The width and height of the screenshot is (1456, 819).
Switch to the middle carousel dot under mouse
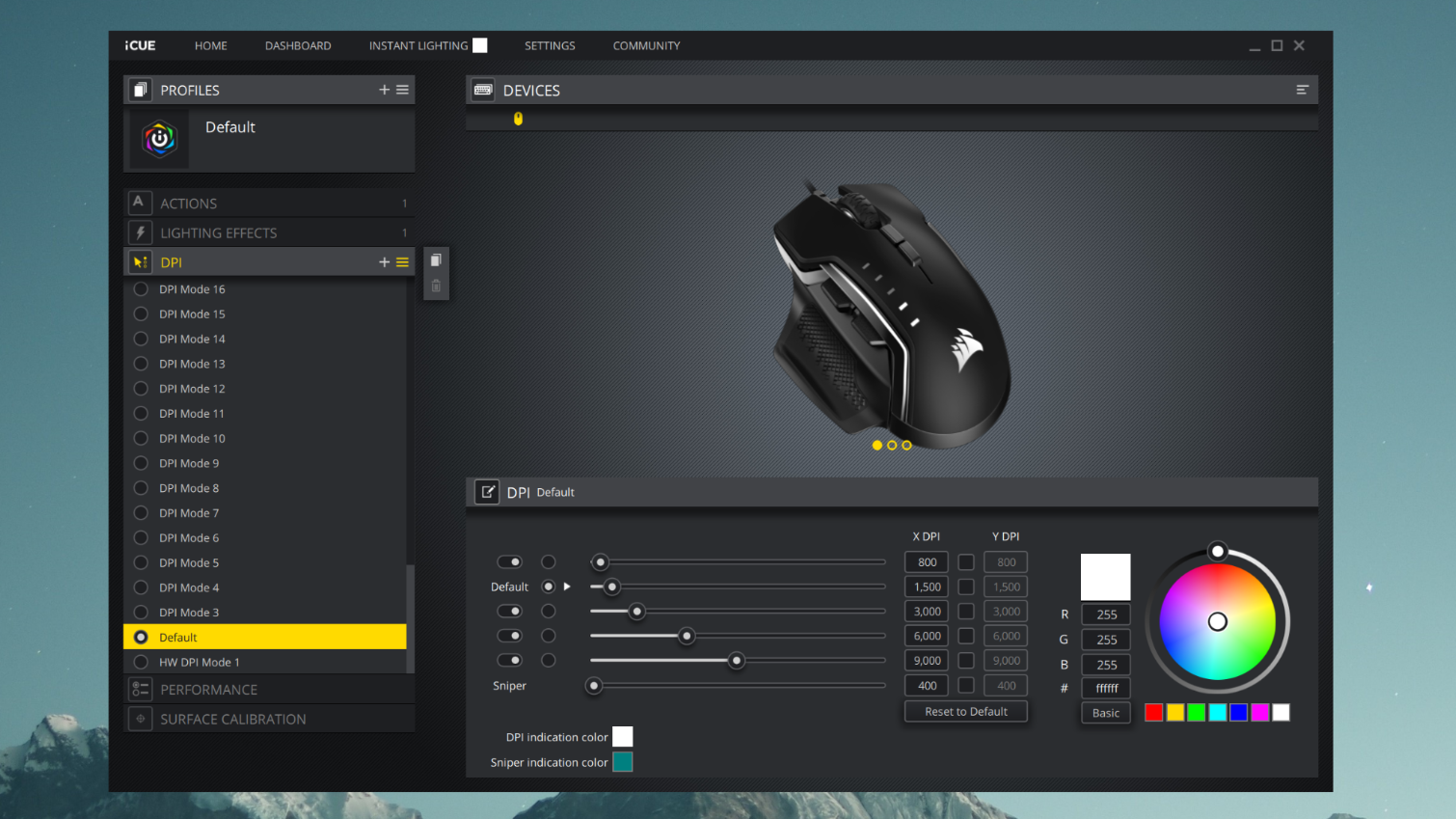click(x=892, y=446)
